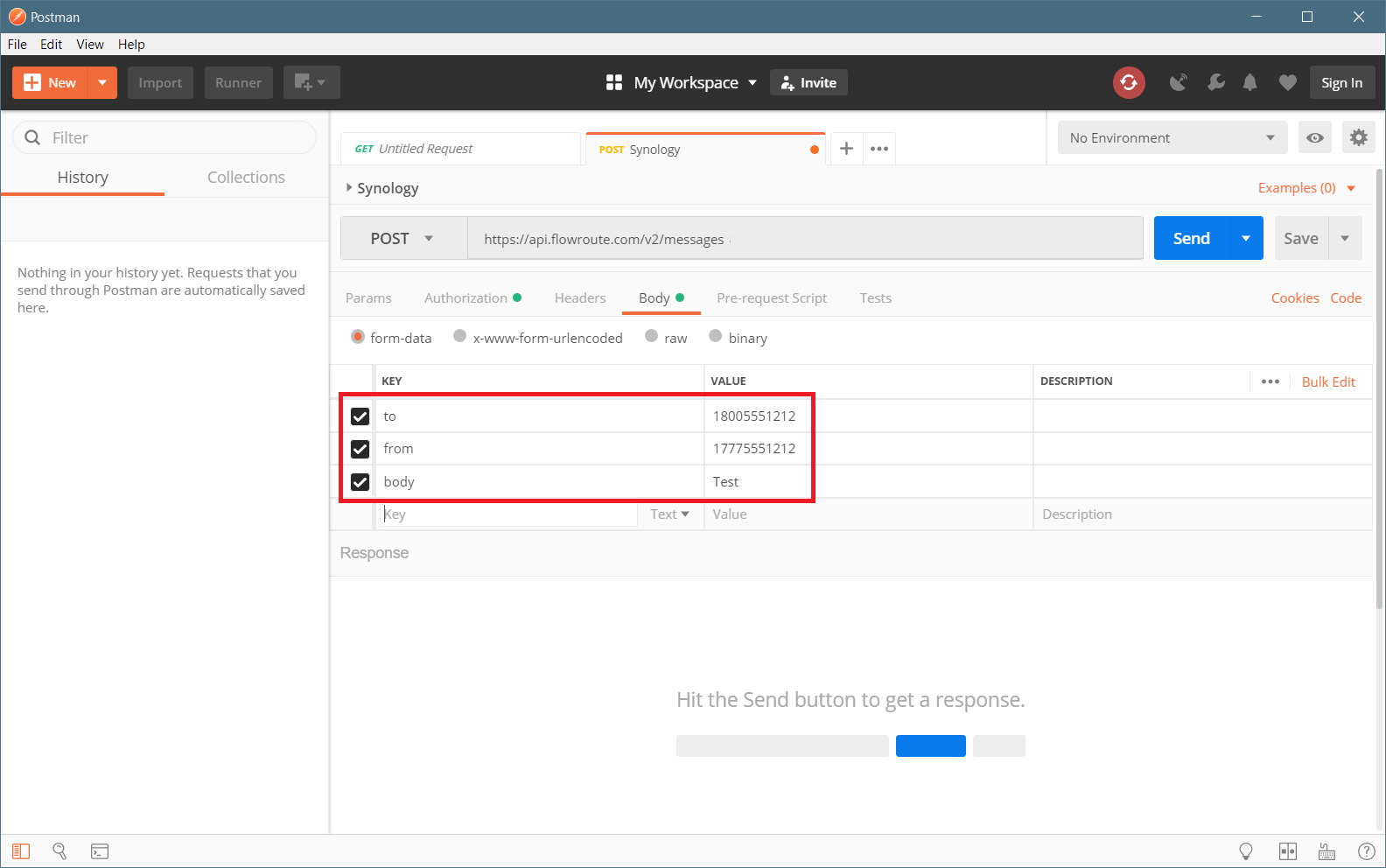Click the Save button
This screenshot has width=1386, height=868.
pyautogui.click(x=1301, y=238)
